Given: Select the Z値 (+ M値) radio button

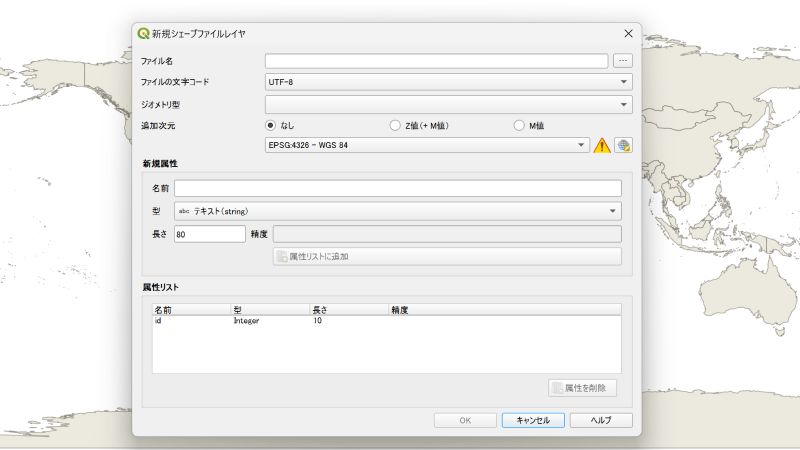Looking at the screenshot, I should (395, 126).
